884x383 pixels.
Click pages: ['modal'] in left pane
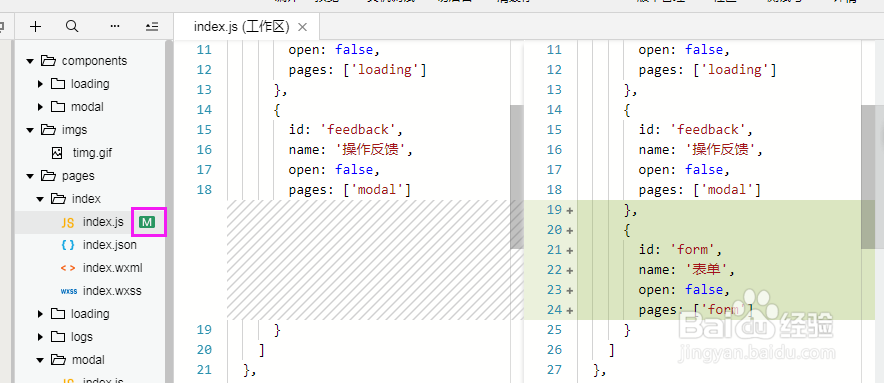(x=350, y=190)
